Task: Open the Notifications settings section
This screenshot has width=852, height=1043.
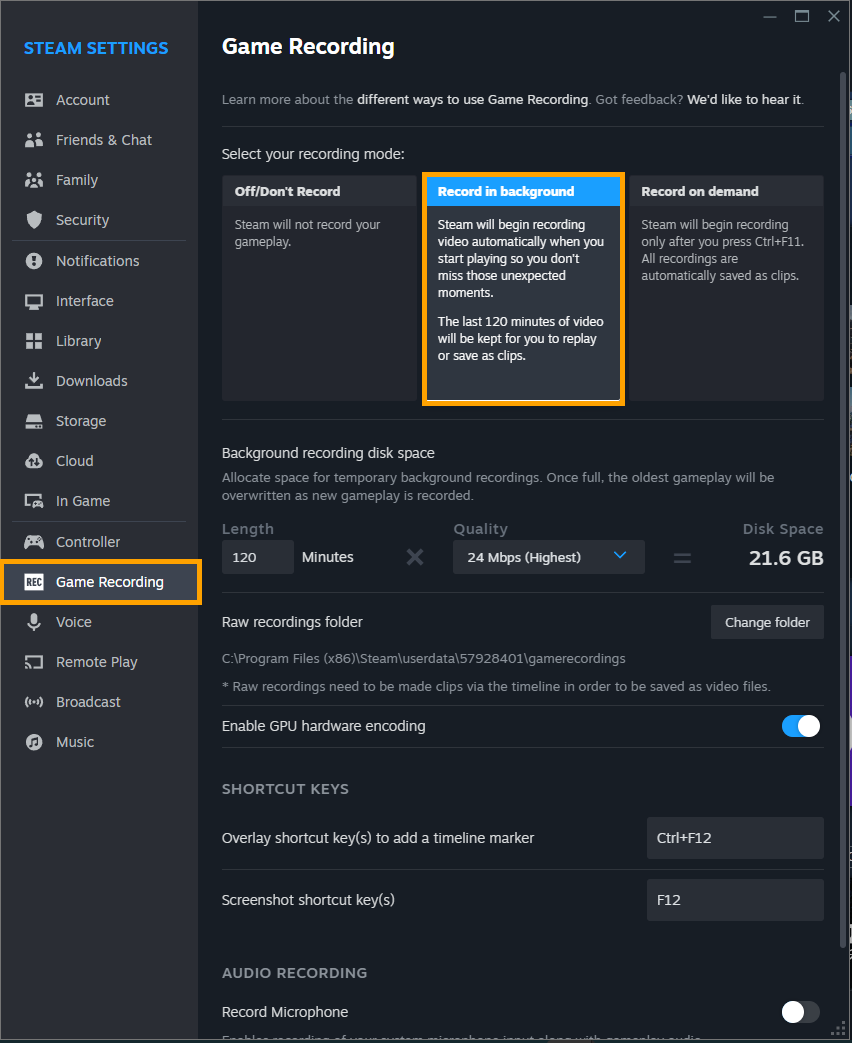Action: (x=99, y=261)
